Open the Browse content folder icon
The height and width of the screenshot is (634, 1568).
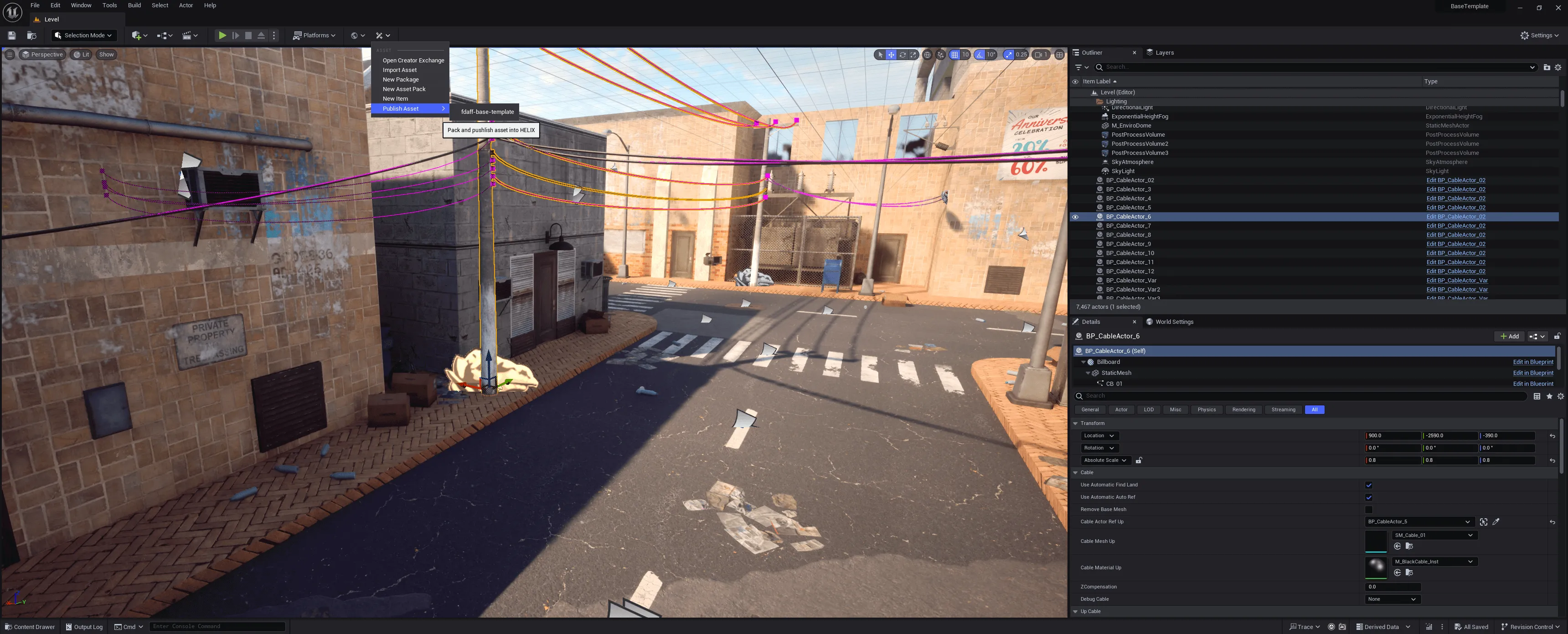[x=31, y=35]
